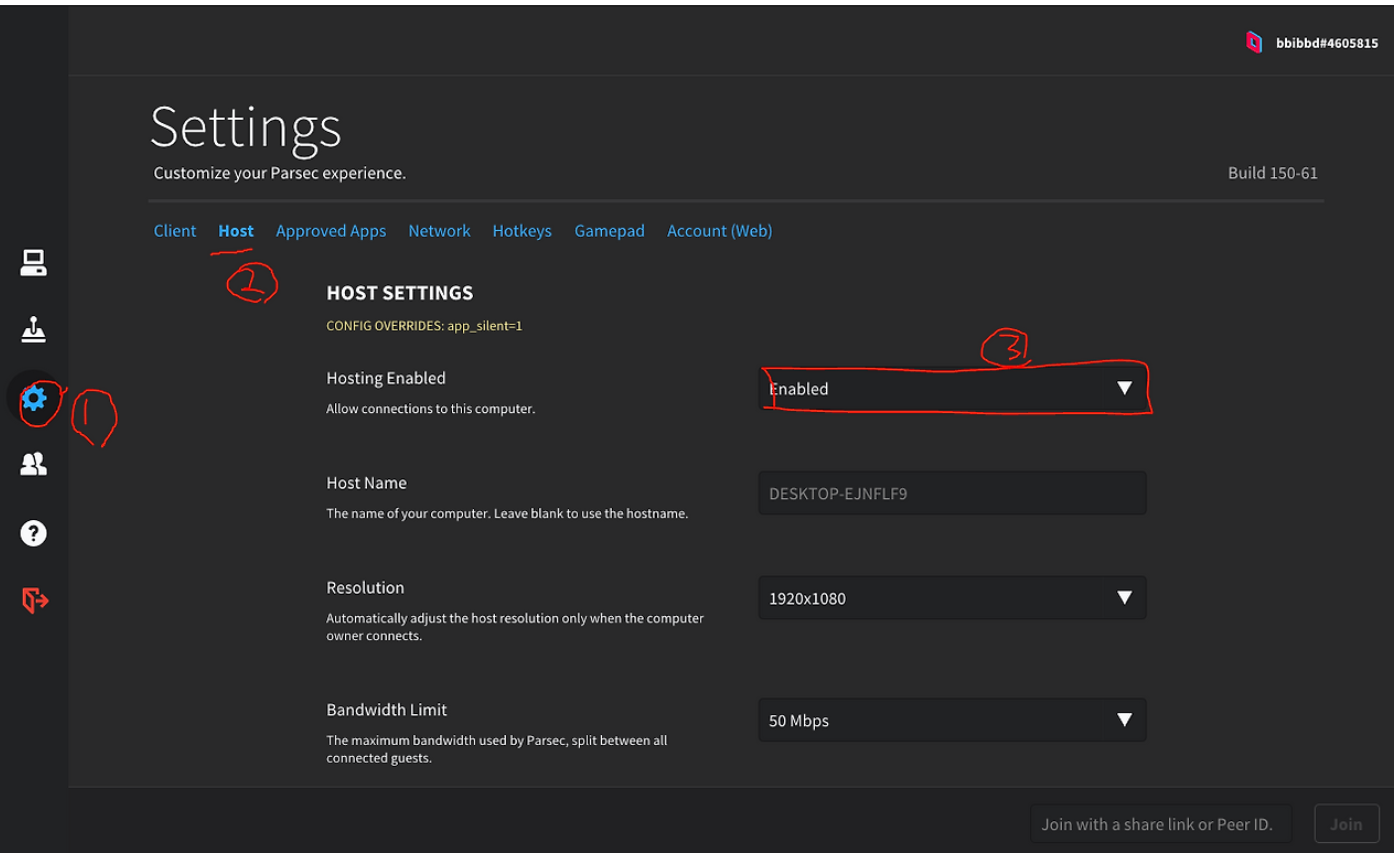The height and width of the screenshot is (854, 1394).
Task: Open the Network tab
Action: click(x=439, y=231)
